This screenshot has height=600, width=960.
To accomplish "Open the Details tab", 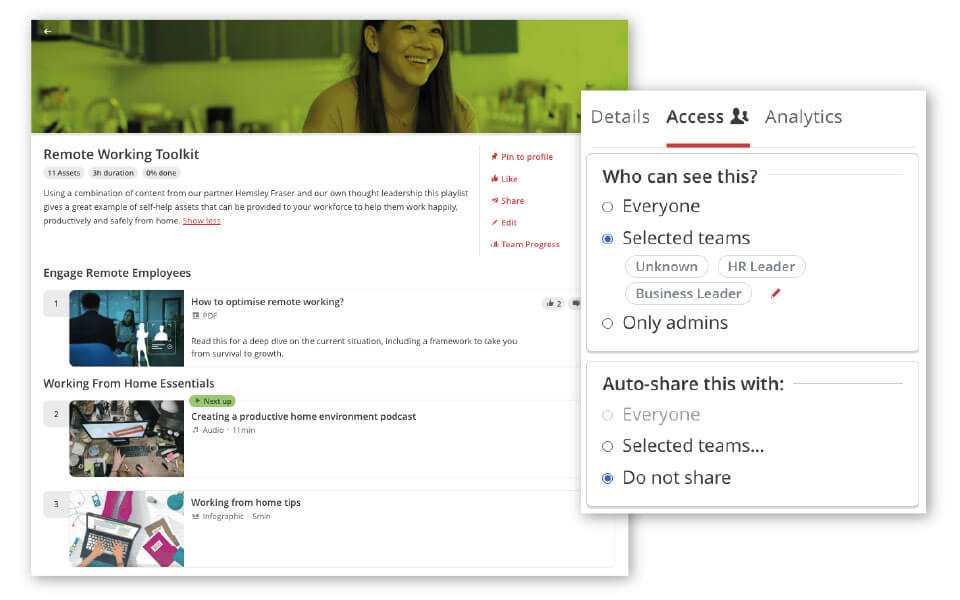I will click(x=620, y=116).
